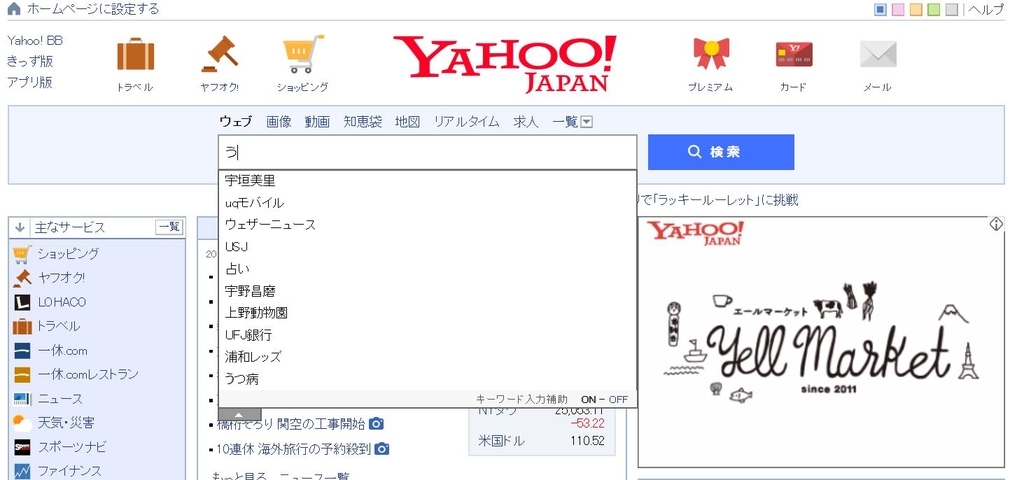Expand the 一覧 search category dropdown
1024x480 pixels.
pos(586,121)
